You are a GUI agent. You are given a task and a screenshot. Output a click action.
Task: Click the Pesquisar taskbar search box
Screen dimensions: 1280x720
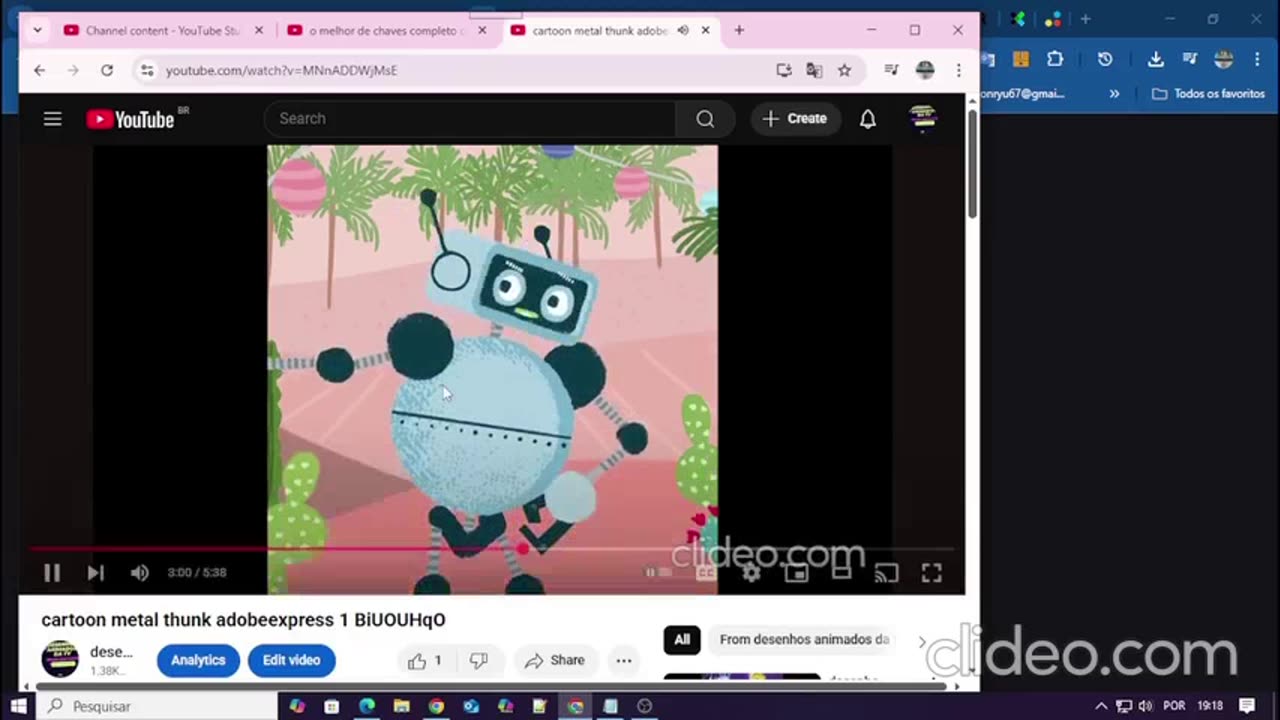[157, 706]
